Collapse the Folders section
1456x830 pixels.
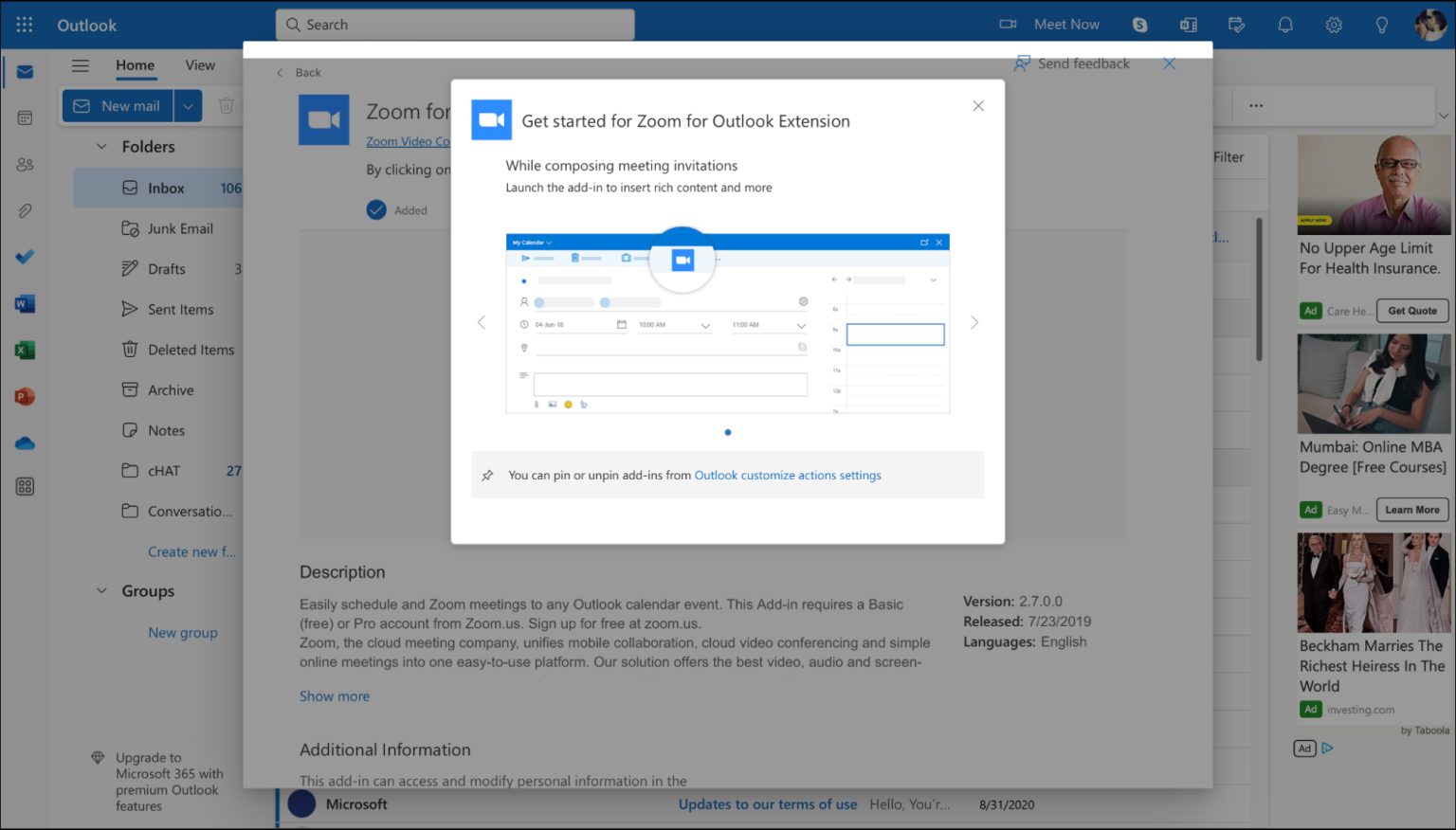point(101,146)
